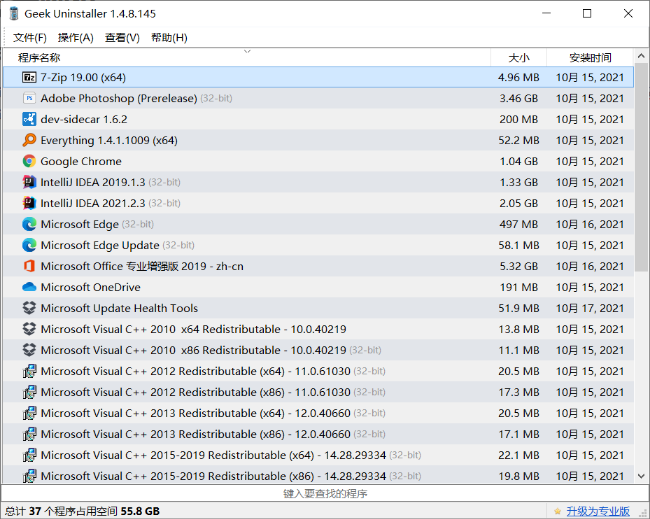This screenshot has width=650, height=519.
Task: Select the "Google Chrome" row name
Action: click(x=81, y=161)
